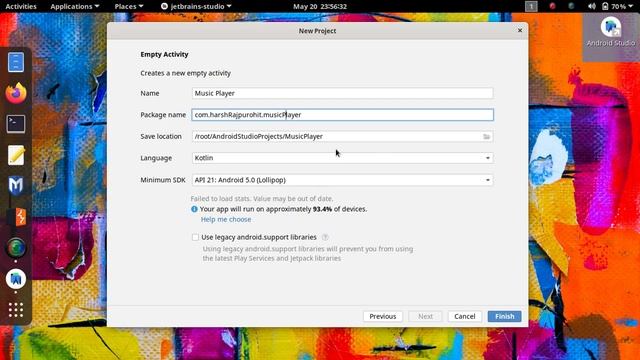Open the Android Studio desktop shortcut
This screenshot has height=360, width=640.
[x=611, y=32]
